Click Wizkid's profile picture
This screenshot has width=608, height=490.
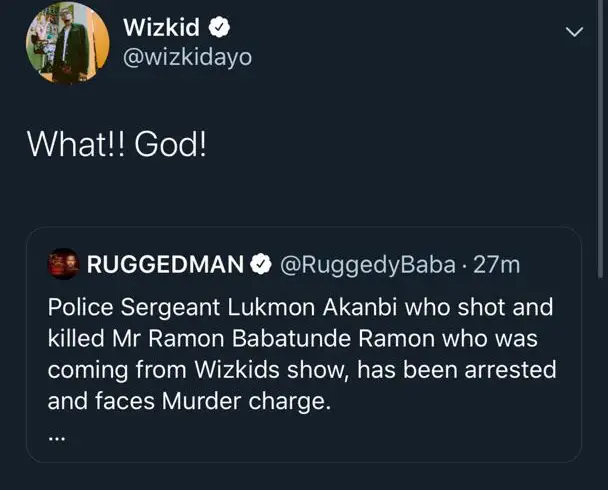click(67, 41)
